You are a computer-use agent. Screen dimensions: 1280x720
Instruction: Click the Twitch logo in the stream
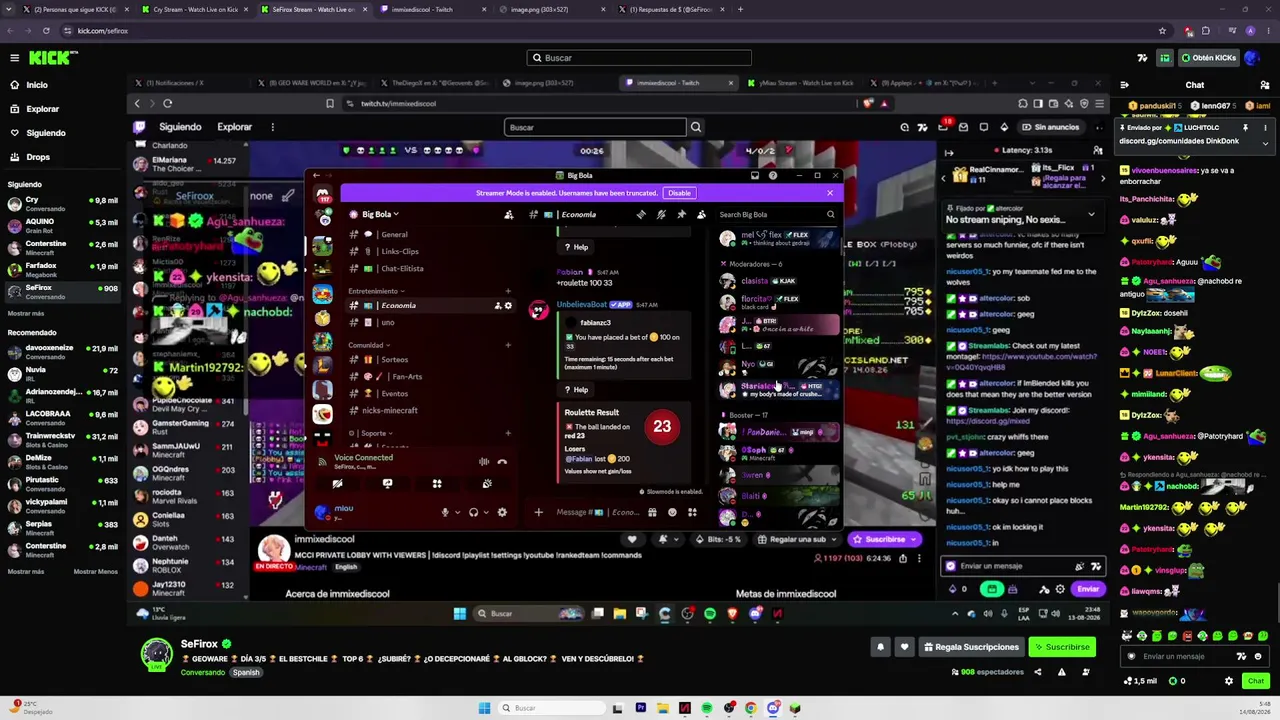(x=139, y=127)
